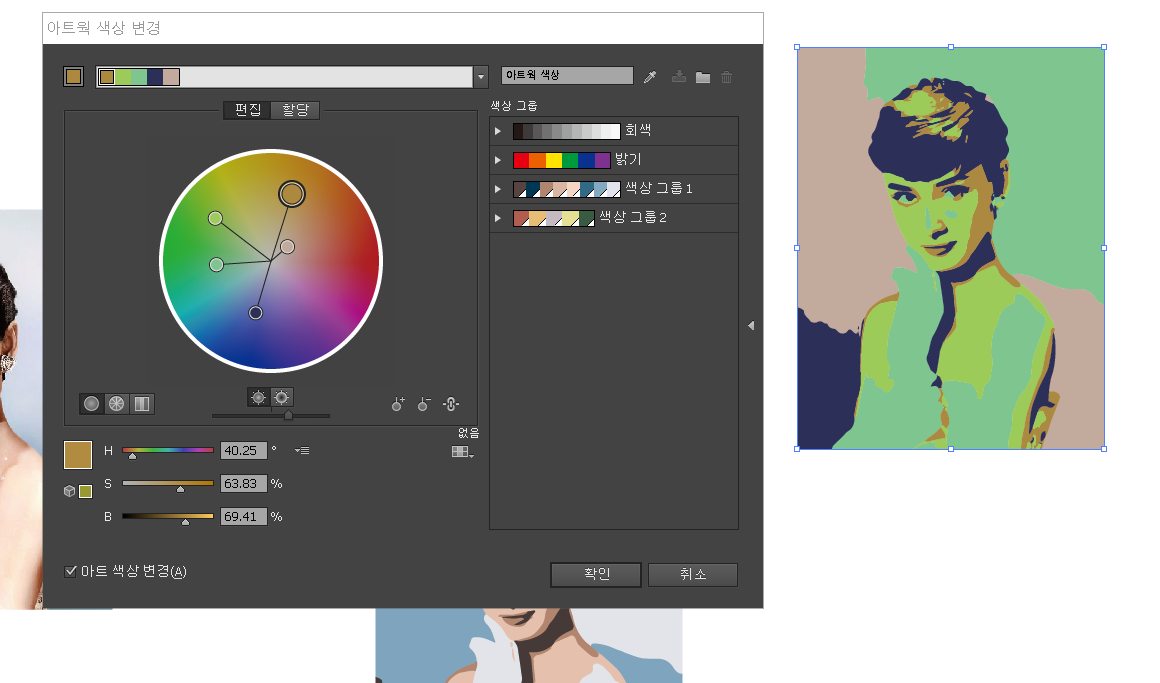Open the color mode menu icon

(x=302, y=450)
